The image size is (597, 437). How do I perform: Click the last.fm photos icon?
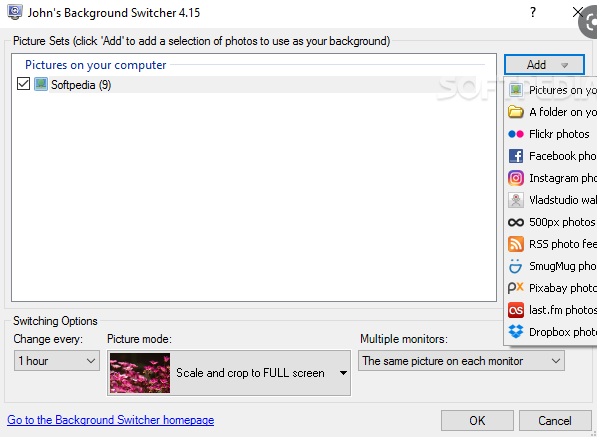coord(516,310)
